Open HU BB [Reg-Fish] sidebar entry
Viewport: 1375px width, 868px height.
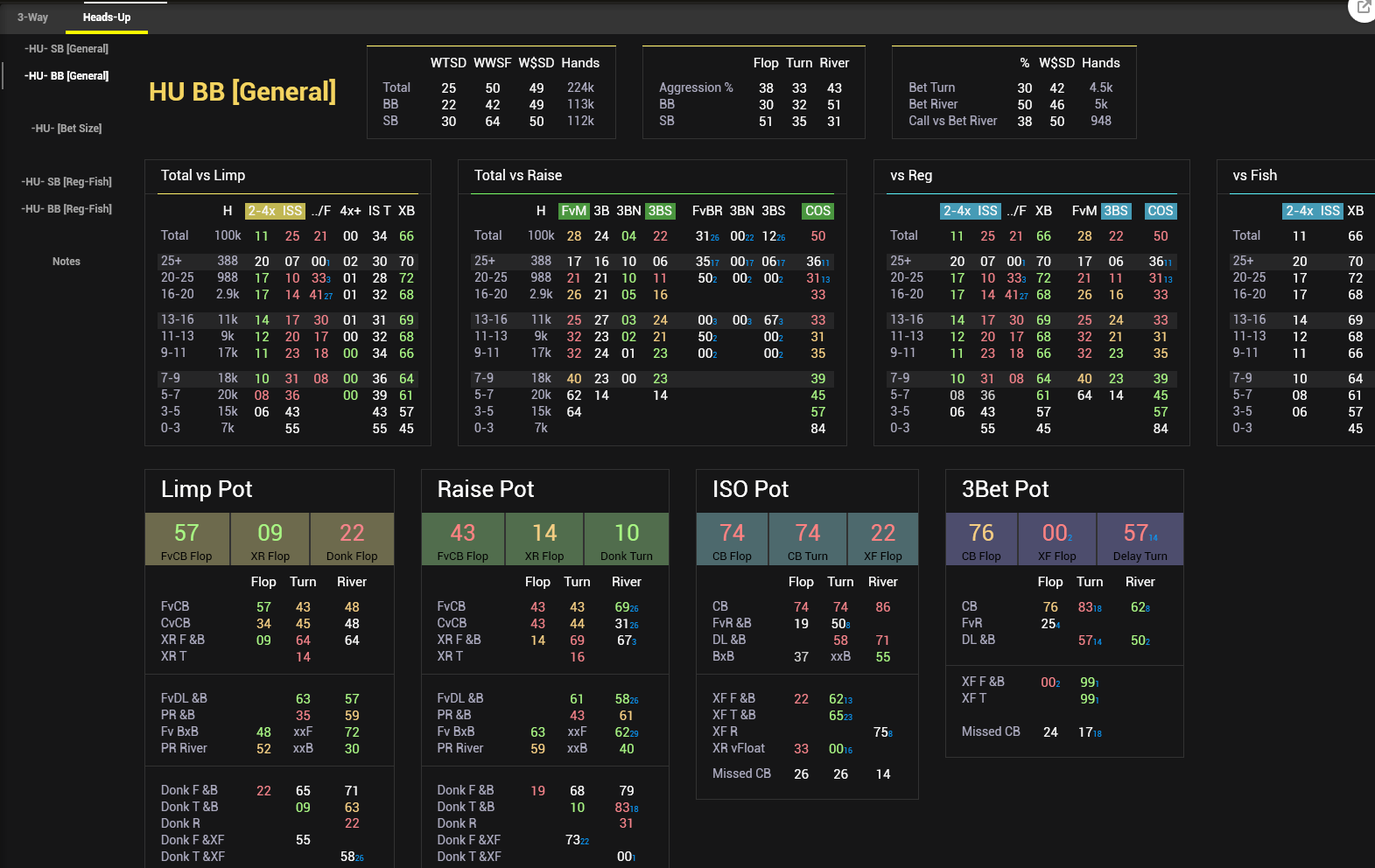tap(67, 209)
